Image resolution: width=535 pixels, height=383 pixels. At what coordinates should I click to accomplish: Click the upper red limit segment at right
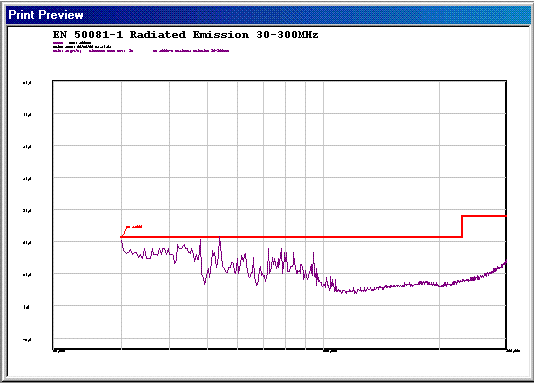click(x=484, y=216)
